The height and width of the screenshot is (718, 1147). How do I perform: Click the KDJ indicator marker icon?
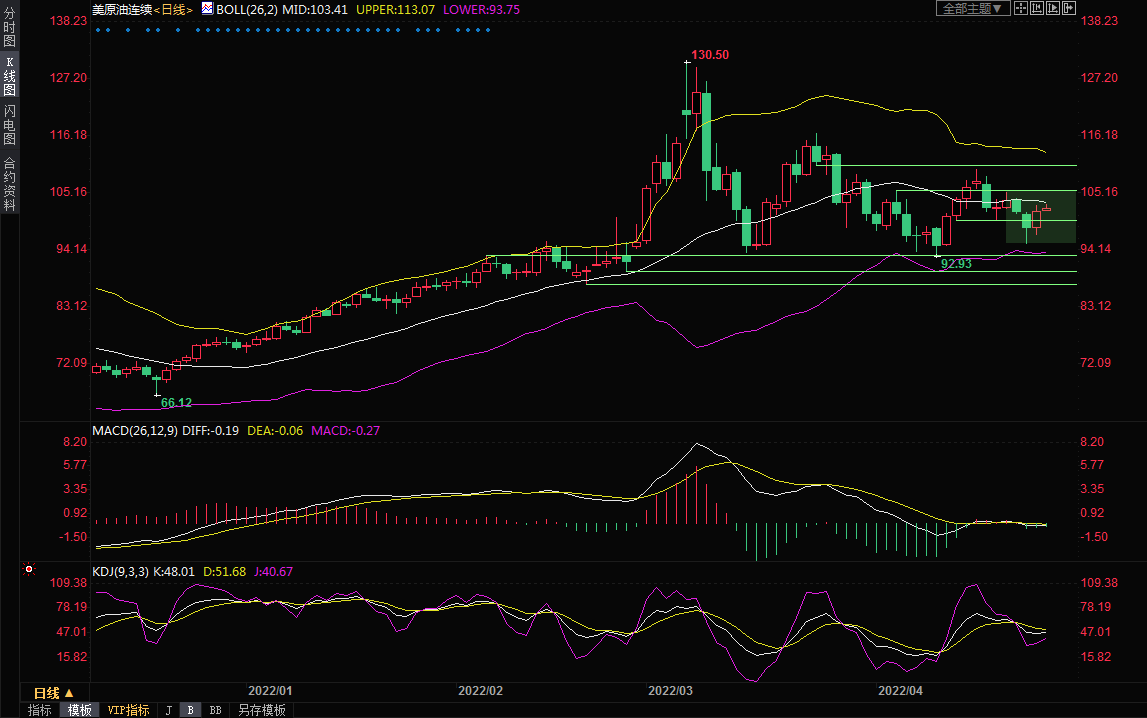coord(28,570)
